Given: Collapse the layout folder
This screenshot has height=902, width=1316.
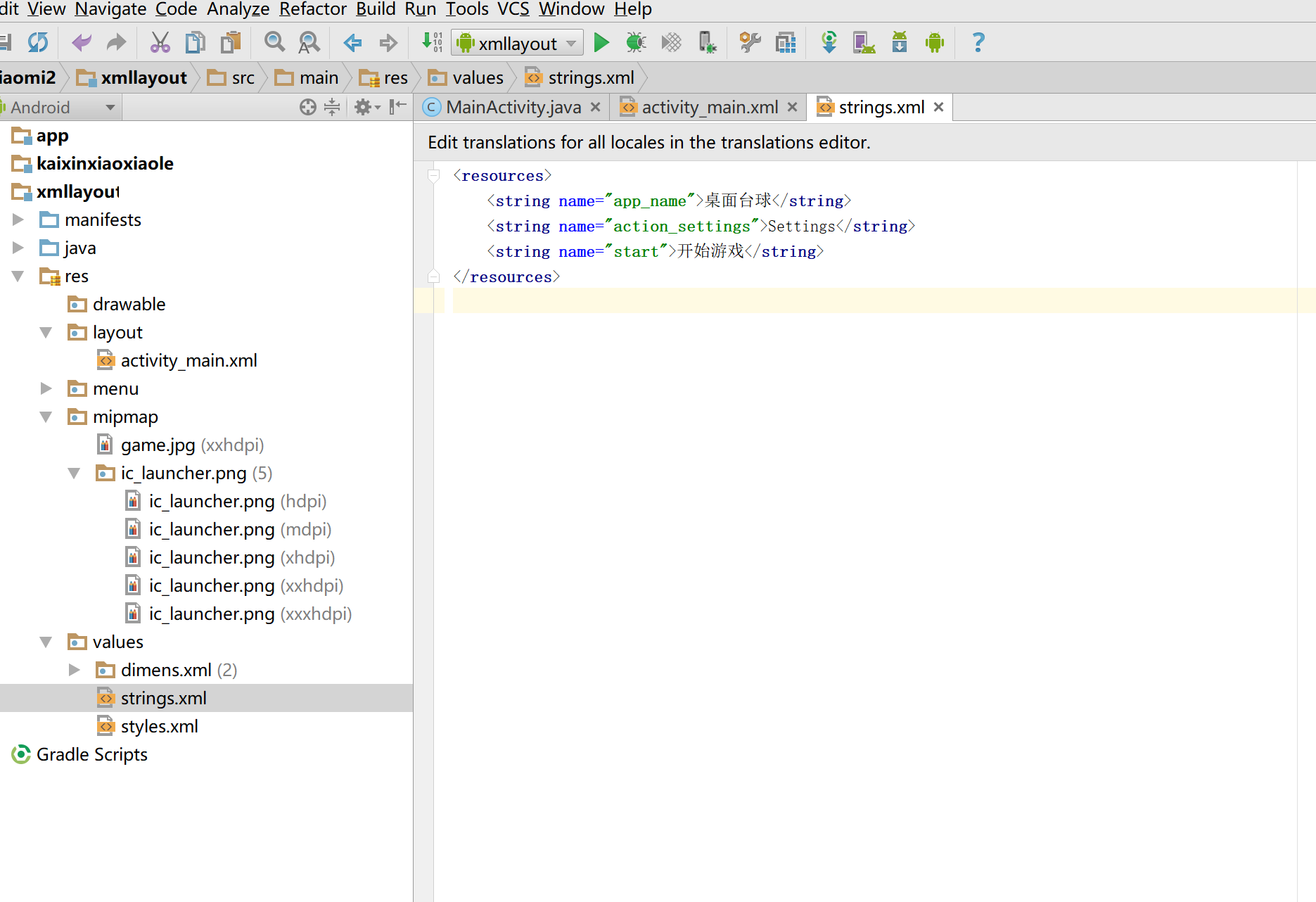Looking at the screenshot, I should click(46, 332).
